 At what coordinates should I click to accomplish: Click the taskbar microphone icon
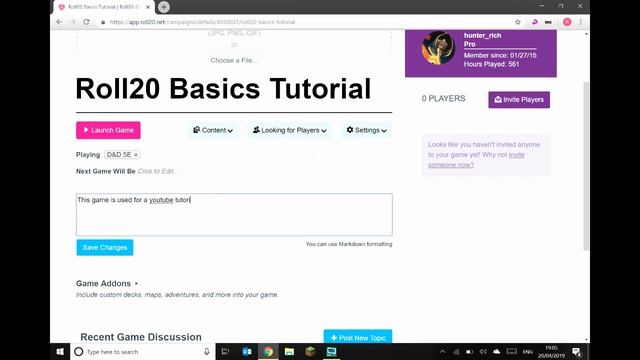point(207,351)
